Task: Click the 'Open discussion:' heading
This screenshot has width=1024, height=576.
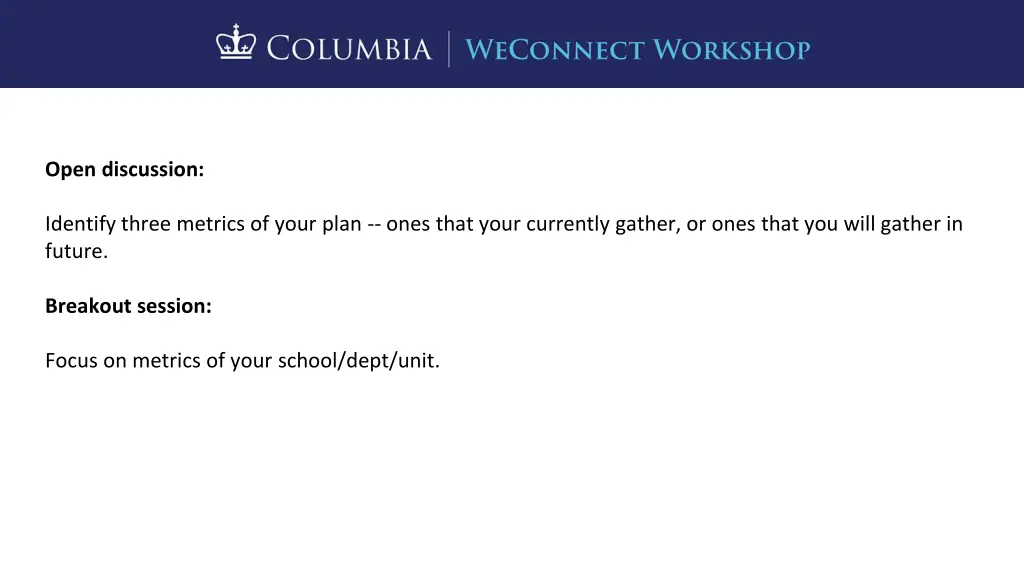Action: [x=125, y=169]
